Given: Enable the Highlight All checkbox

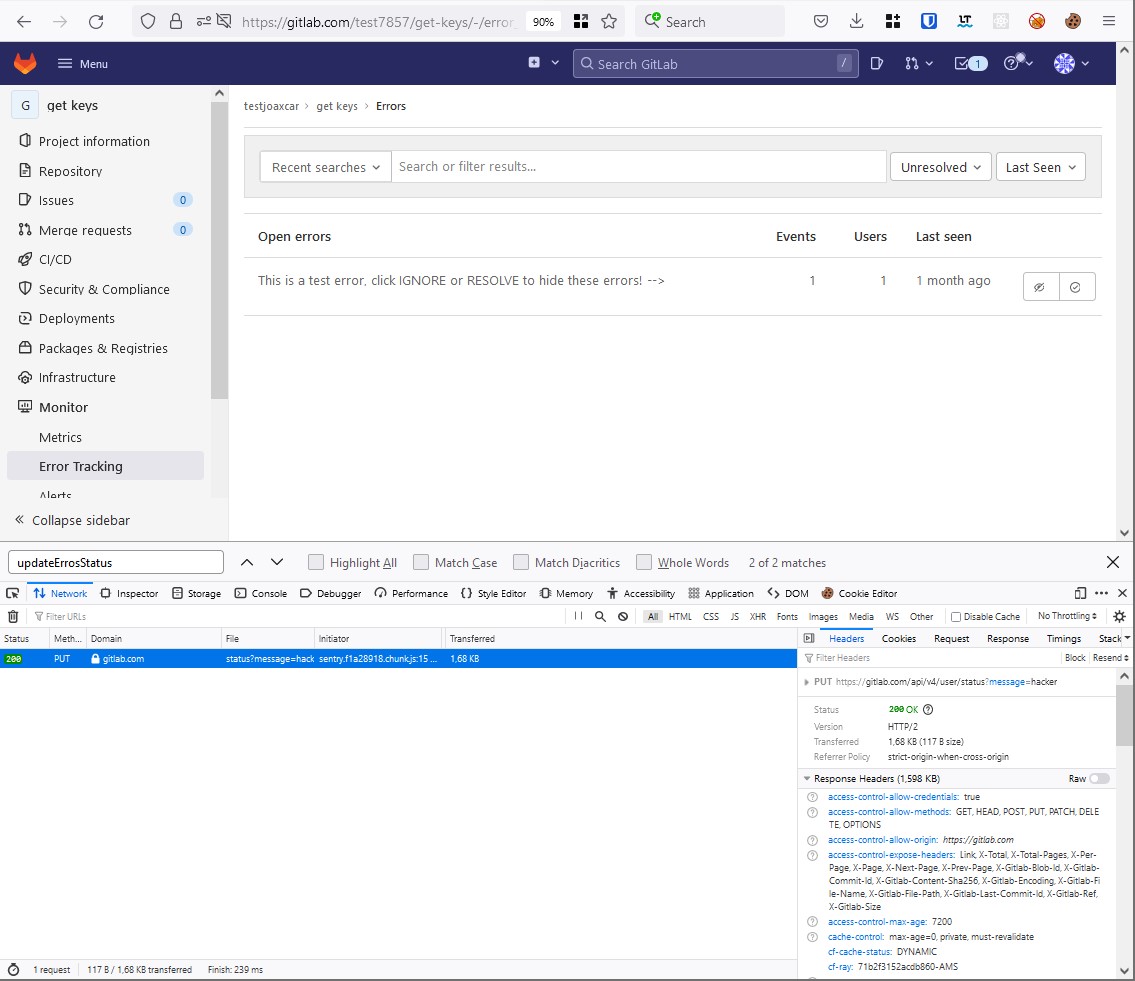Looking at the screenshot, I should [316, 563].
